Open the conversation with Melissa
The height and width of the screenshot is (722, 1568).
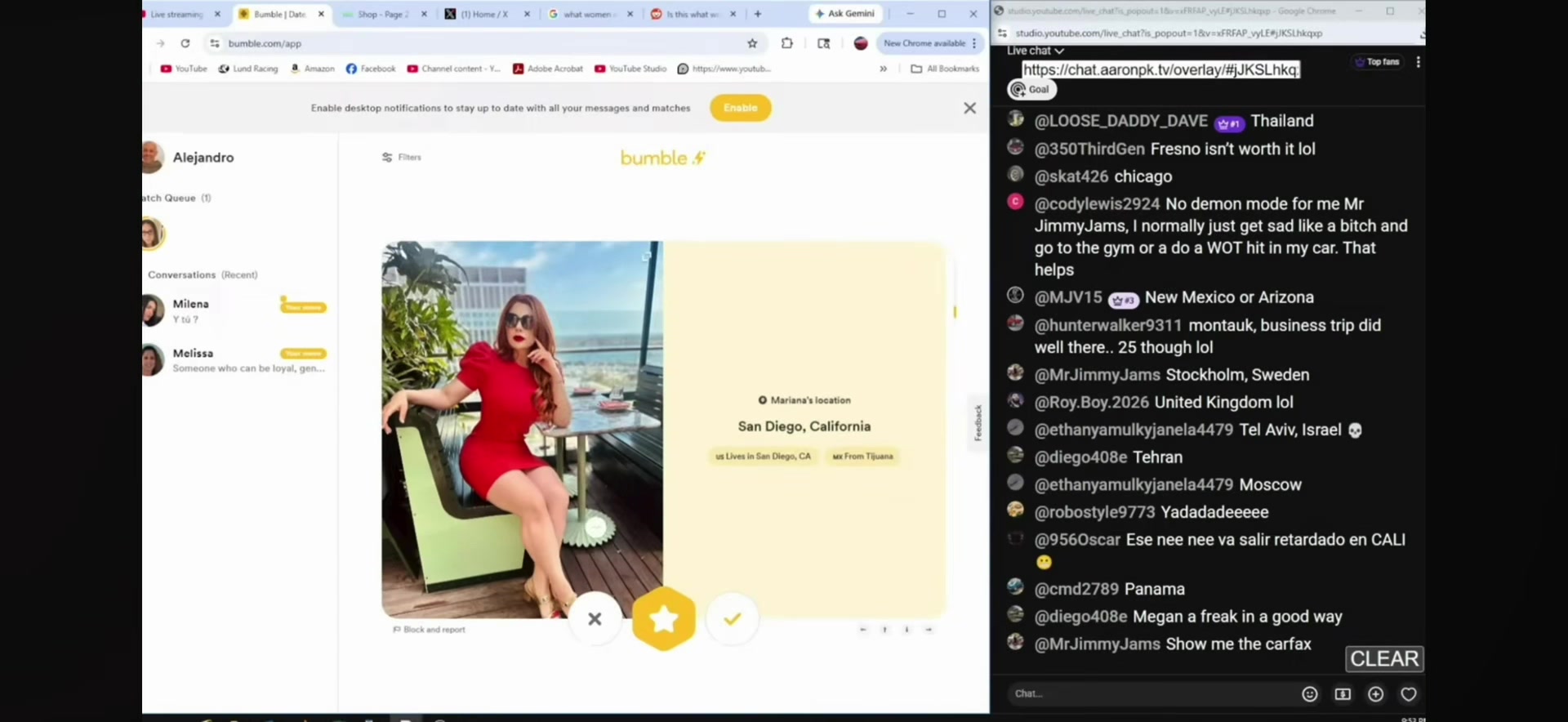point(235,360)
